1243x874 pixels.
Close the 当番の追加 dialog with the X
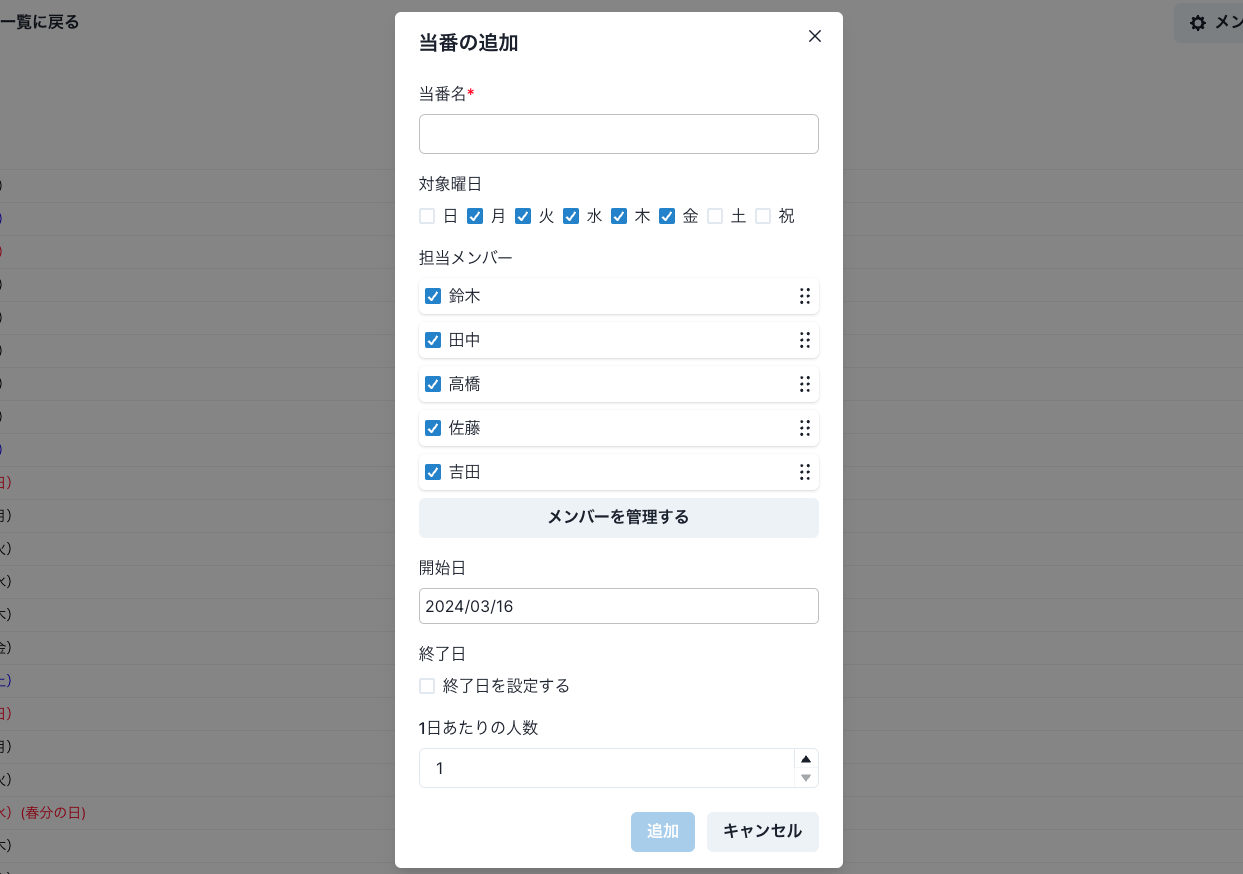(814, 36)
